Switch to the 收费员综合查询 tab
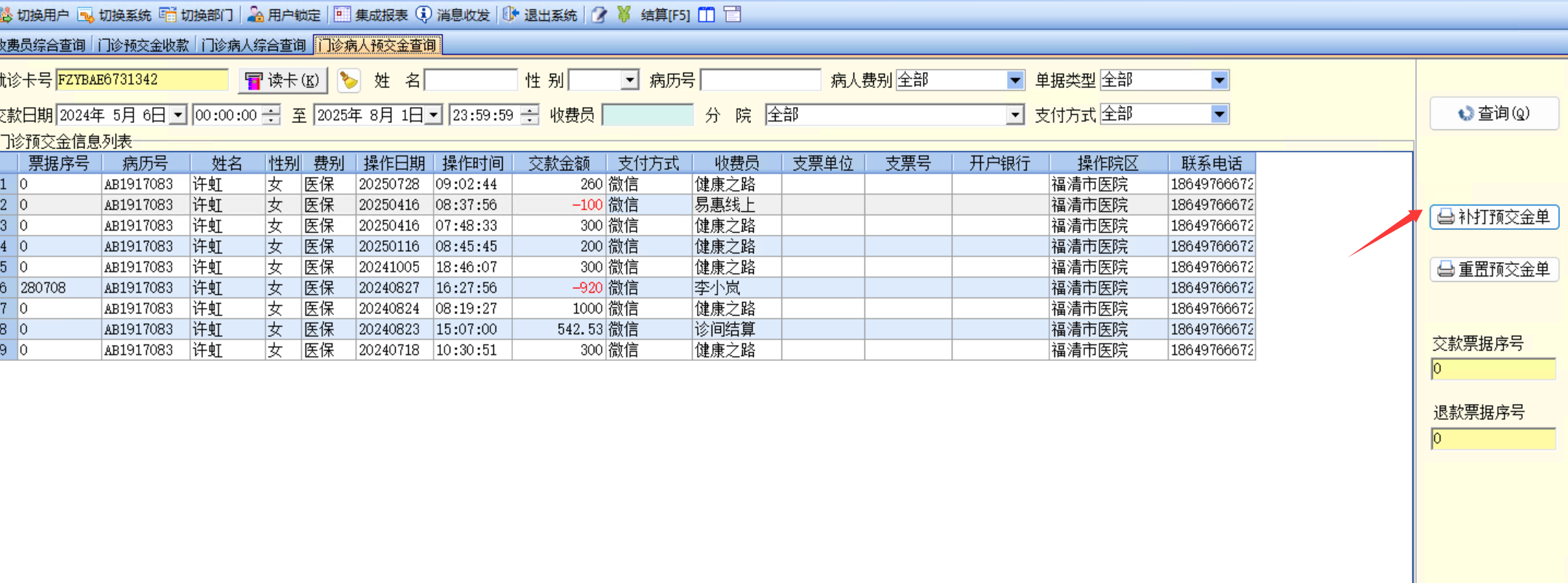 coord(43,45)
